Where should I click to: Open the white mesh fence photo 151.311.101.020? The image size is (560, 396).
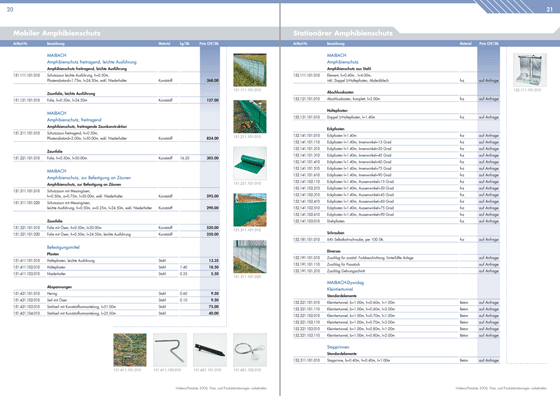click(250, 256)
